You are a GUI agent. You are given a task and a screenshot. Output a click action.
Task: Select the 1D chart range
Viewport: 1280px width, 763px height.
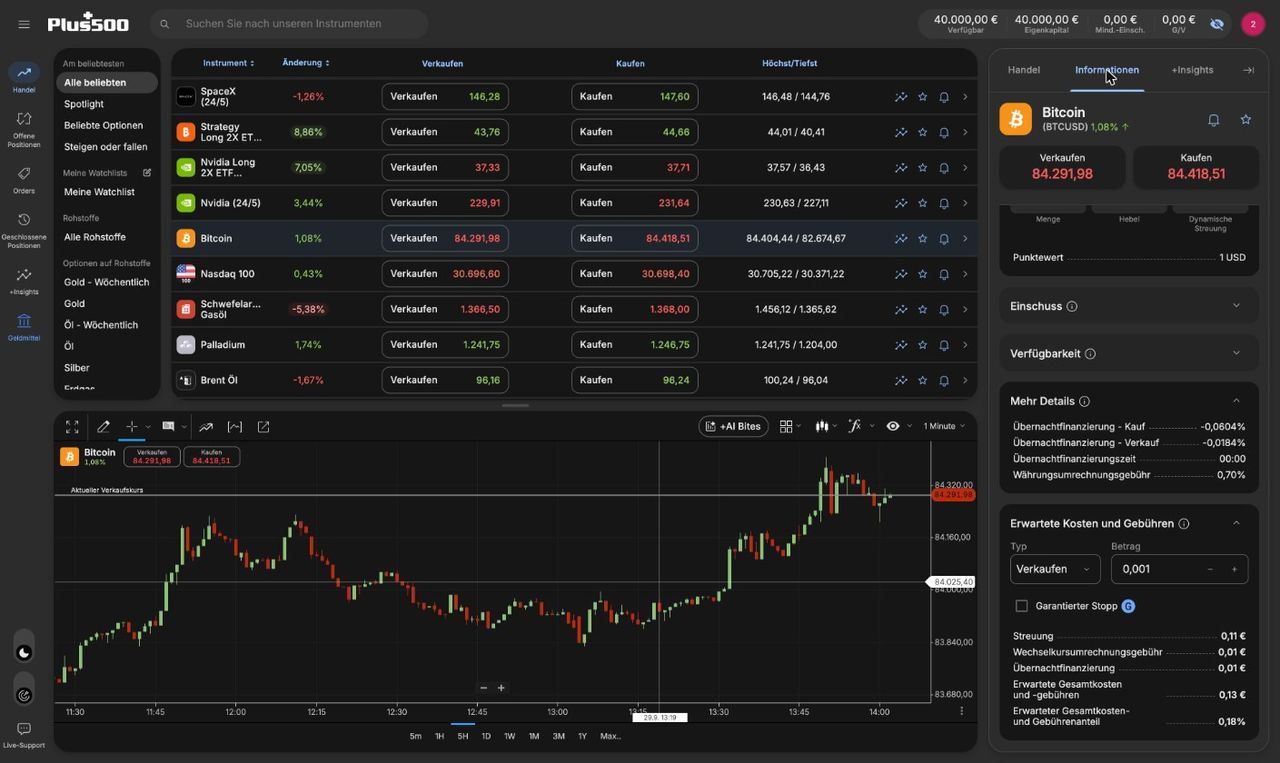pyautogui.click(x=486, y=736)
